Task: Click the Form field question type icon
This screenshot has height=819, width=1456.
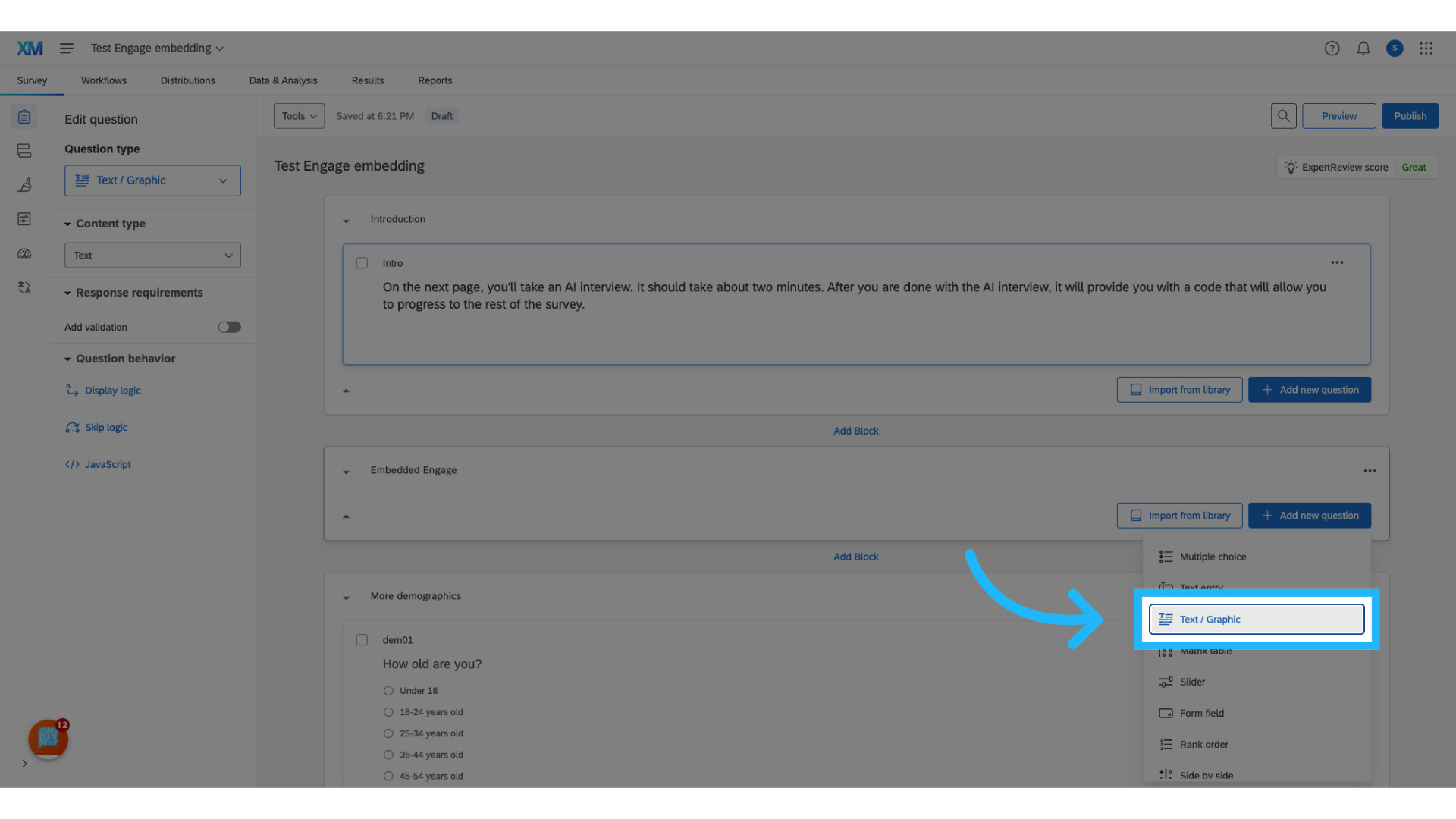Action: click(1166, 713)
